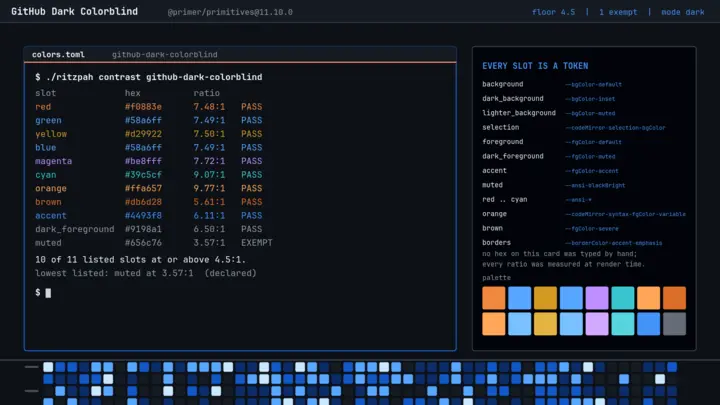Click the ./ritzpah contrast command line
720x405 pixels.
pos(149,77)
